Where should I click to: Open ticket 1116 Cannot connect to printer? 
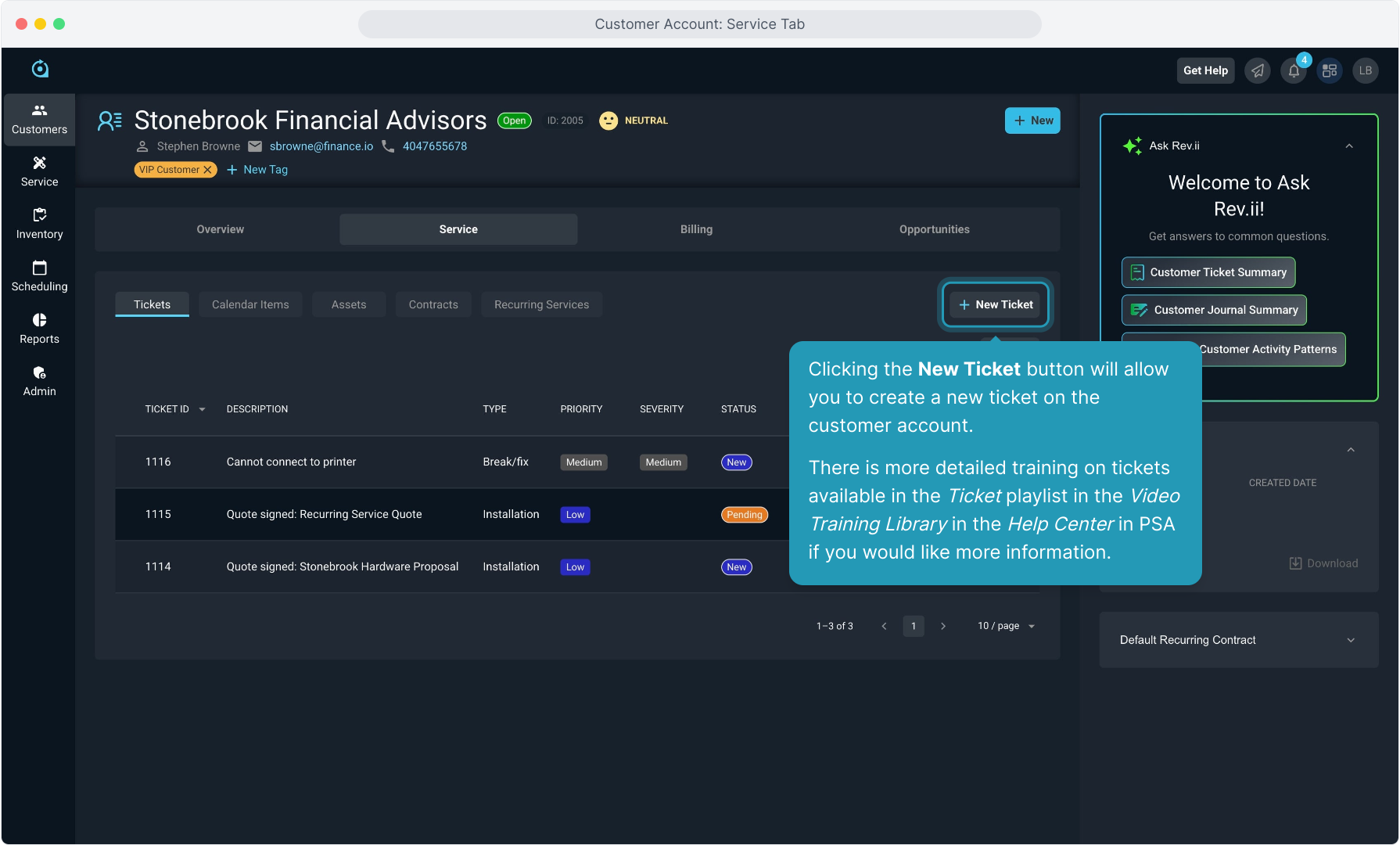[x=291, y=462]
